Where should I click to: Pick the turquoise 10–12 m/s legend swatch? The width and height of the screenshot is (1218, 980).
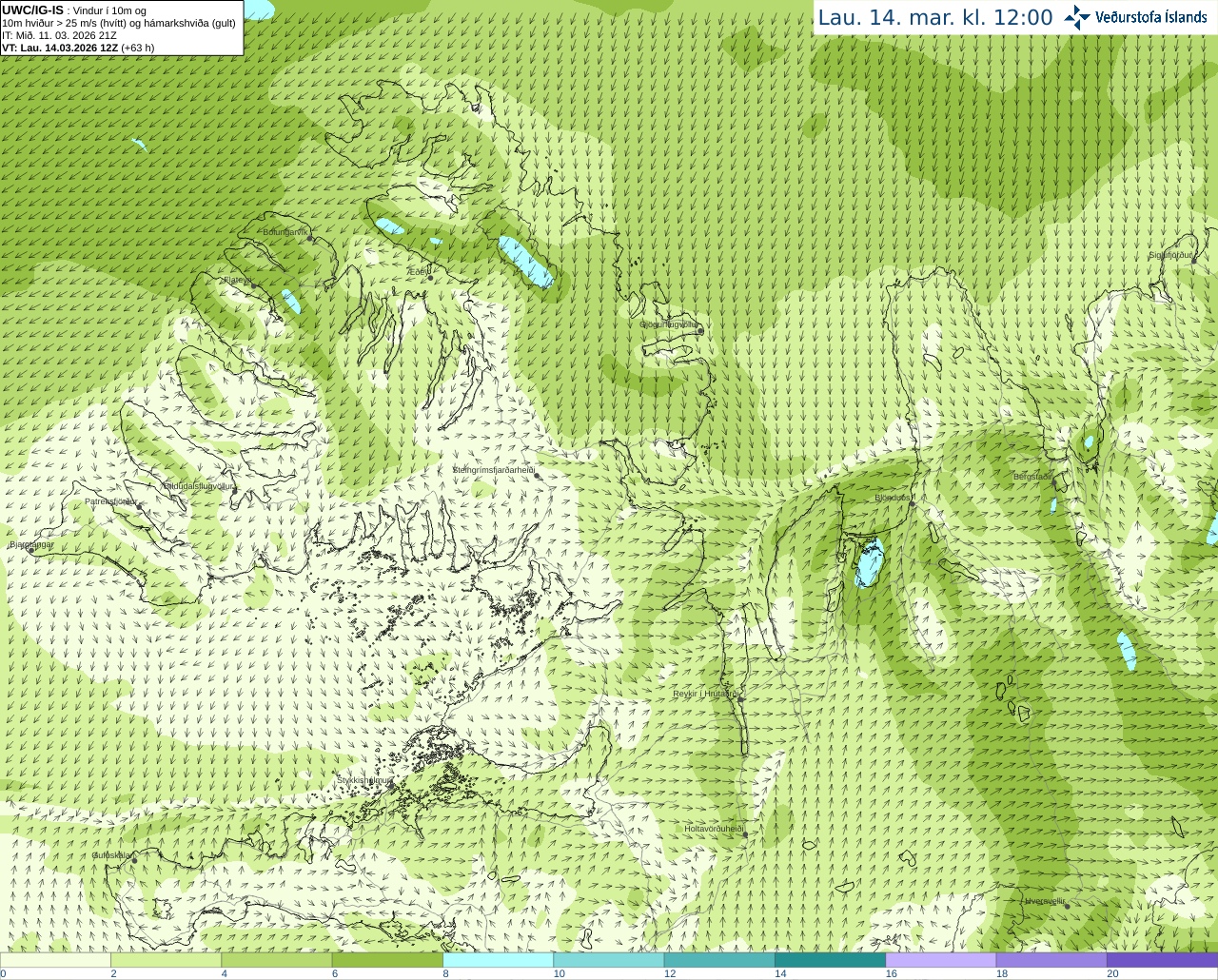click(x=609, y=960)
